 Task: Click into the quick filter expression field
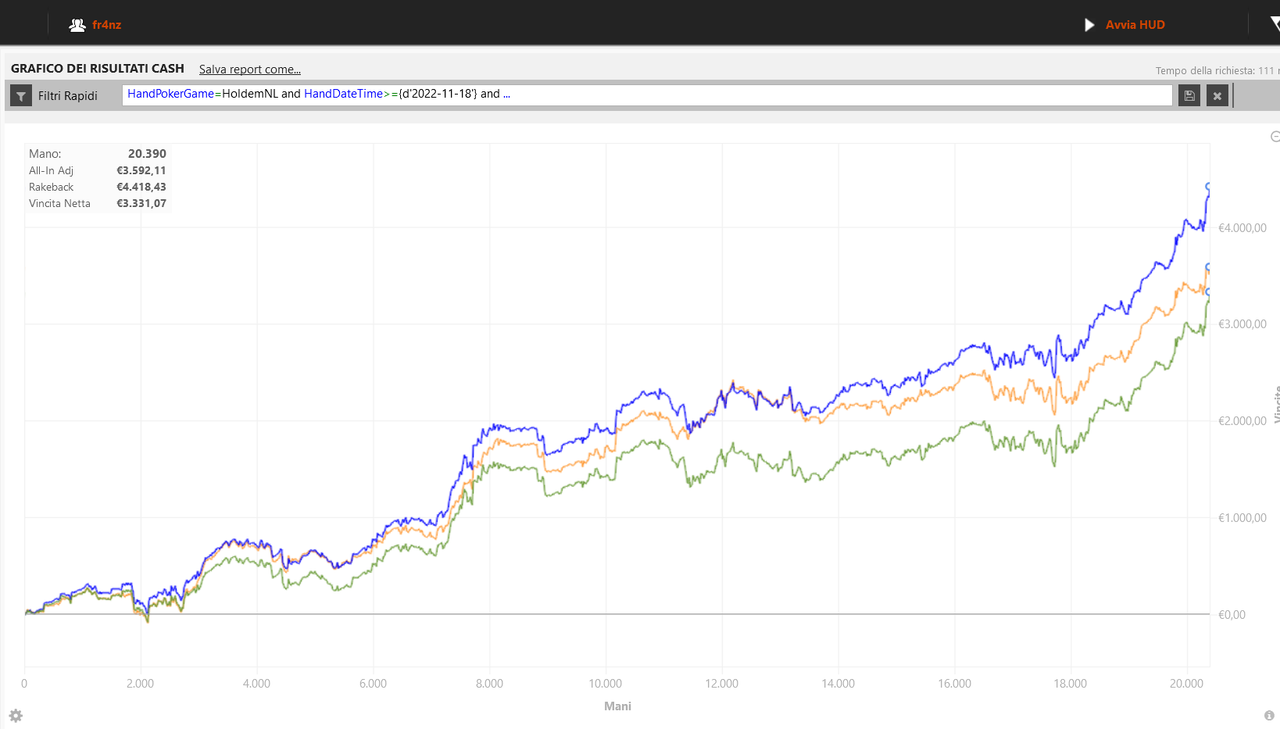tap(647, 95)
